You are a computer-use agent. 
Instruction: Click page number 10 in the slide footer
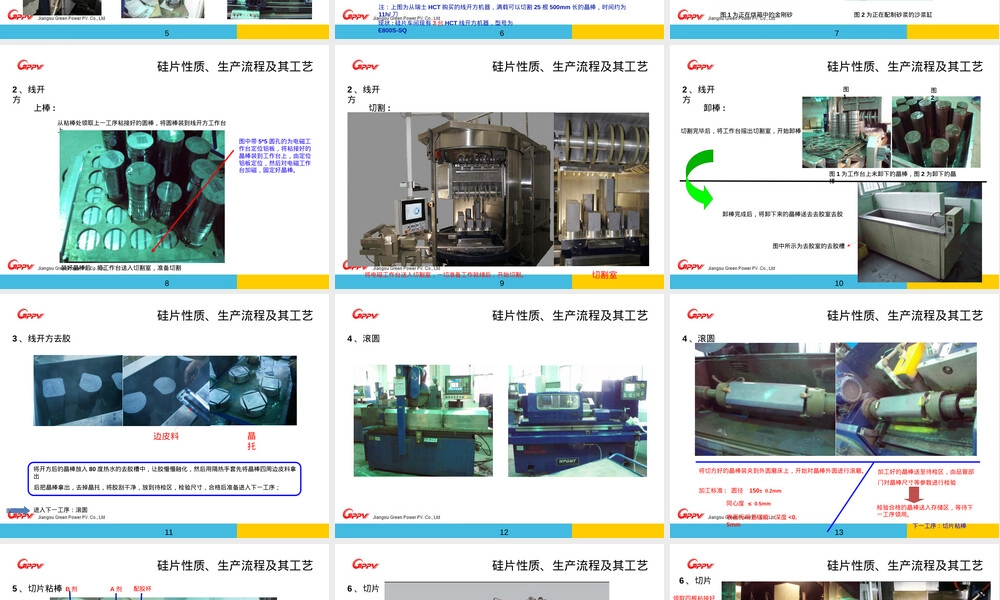(839, 283)
